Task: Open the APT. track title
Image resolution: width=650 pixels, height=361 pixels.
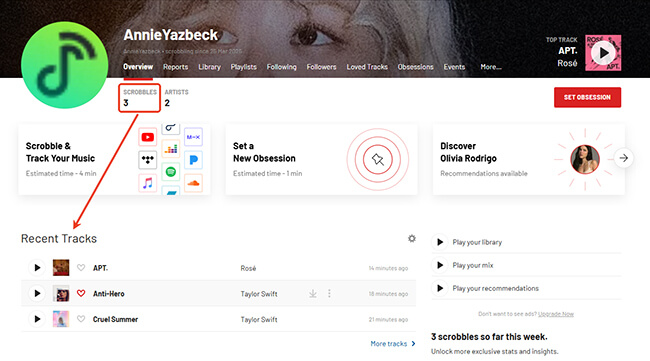Action: [x=100, y=268]
